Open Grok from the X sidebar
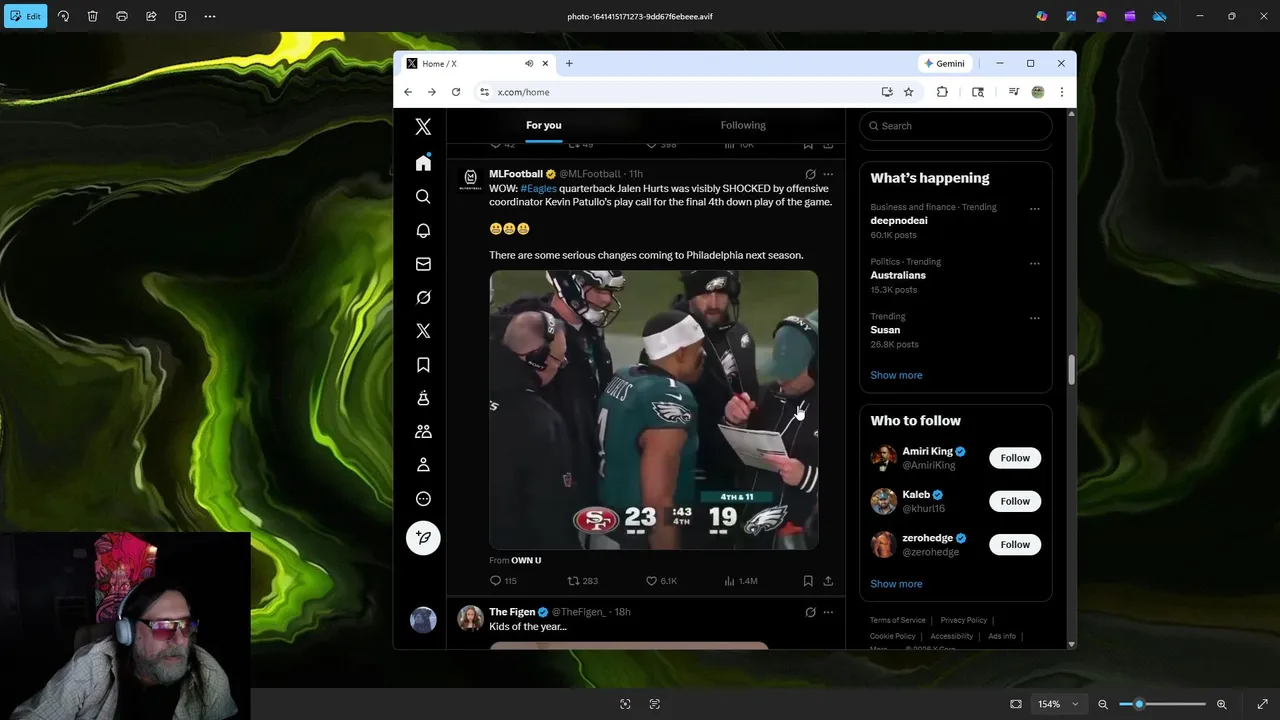The height and width of the screenshot is (720, 1280). [x=423, y=297]
